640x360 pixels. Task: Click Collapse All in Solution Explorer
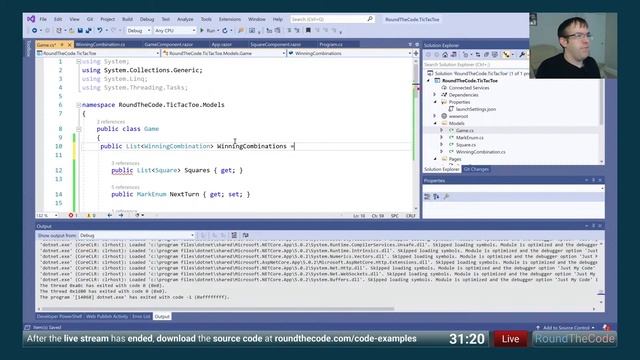486,55
